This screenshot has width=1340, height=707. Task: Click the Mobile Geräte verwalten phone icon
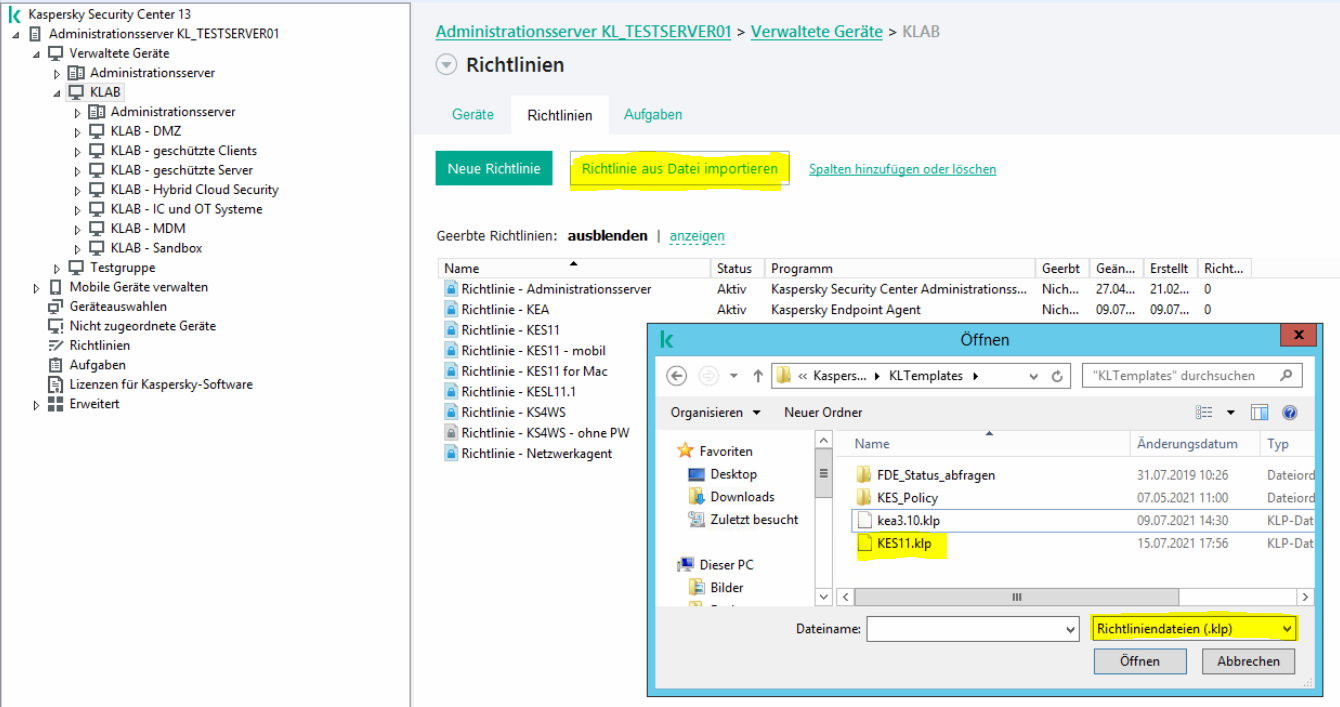tap(56, 287)
